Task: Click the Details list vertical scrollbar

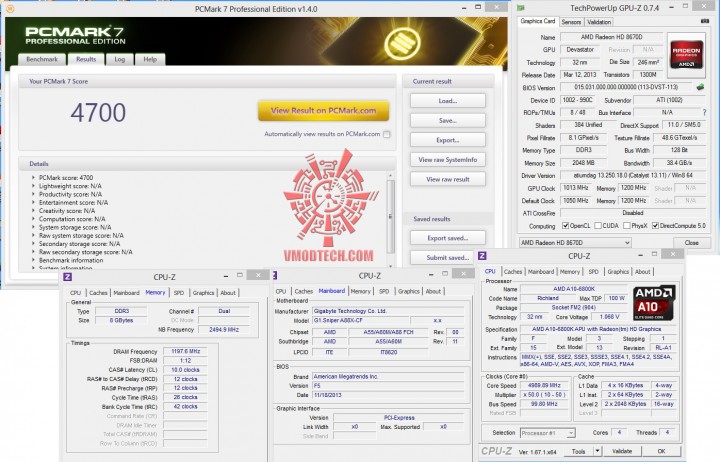Action: [x=391, y=216]
